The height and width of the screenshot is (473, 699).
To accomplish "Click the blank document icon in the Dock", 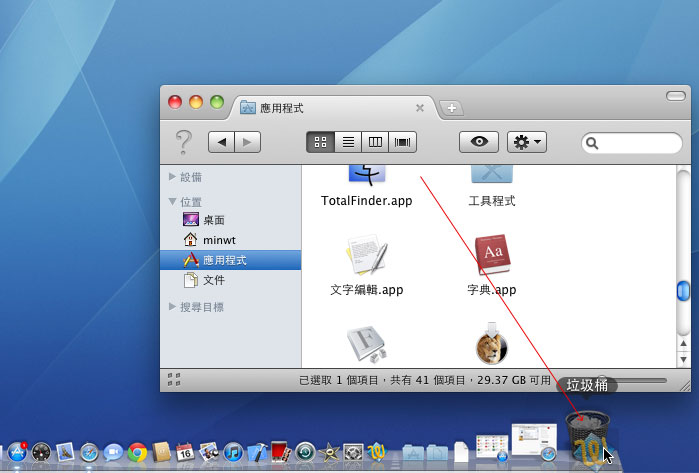I will (x=461, y=452).
